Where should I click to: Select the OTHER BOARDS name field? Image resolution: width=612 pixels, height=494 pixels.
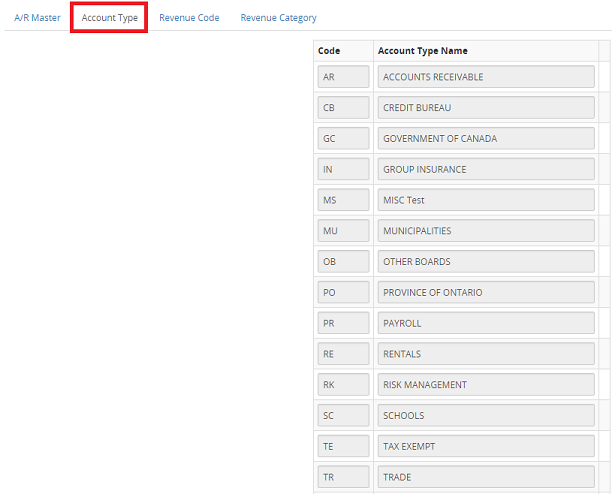click(x=485, y=262)
